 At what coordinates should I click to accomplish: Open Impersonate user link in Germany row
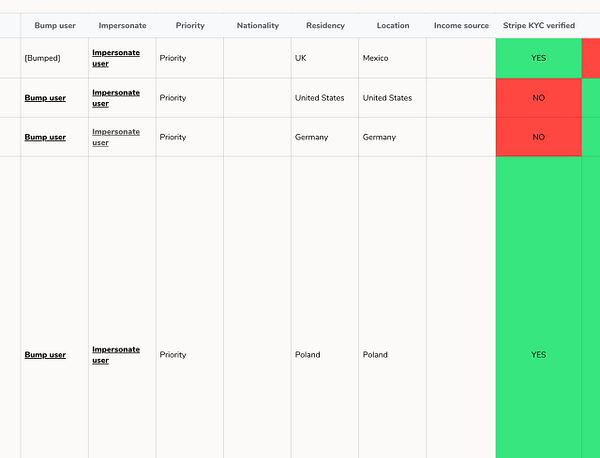[116, 137]
